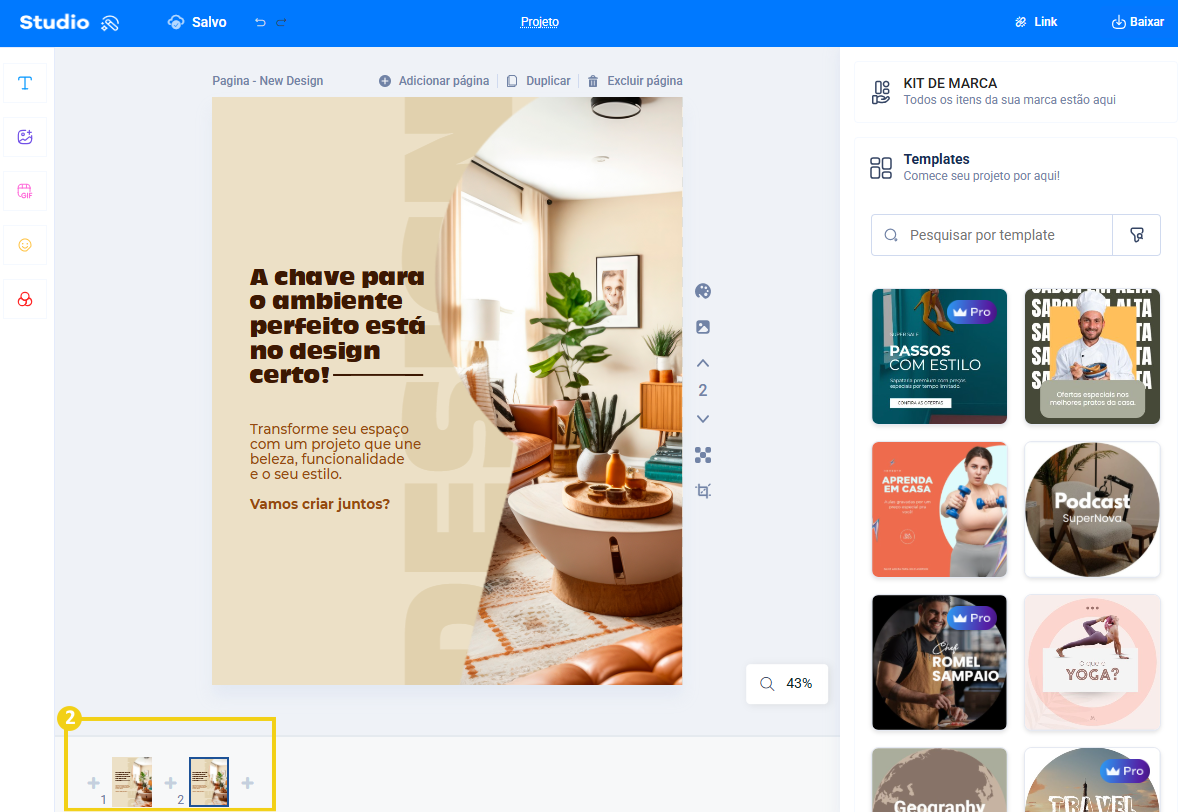This screenshot has width=1178, height=812.
Task: Click the cloud Salvo save icon
Action: pos(176,23)
